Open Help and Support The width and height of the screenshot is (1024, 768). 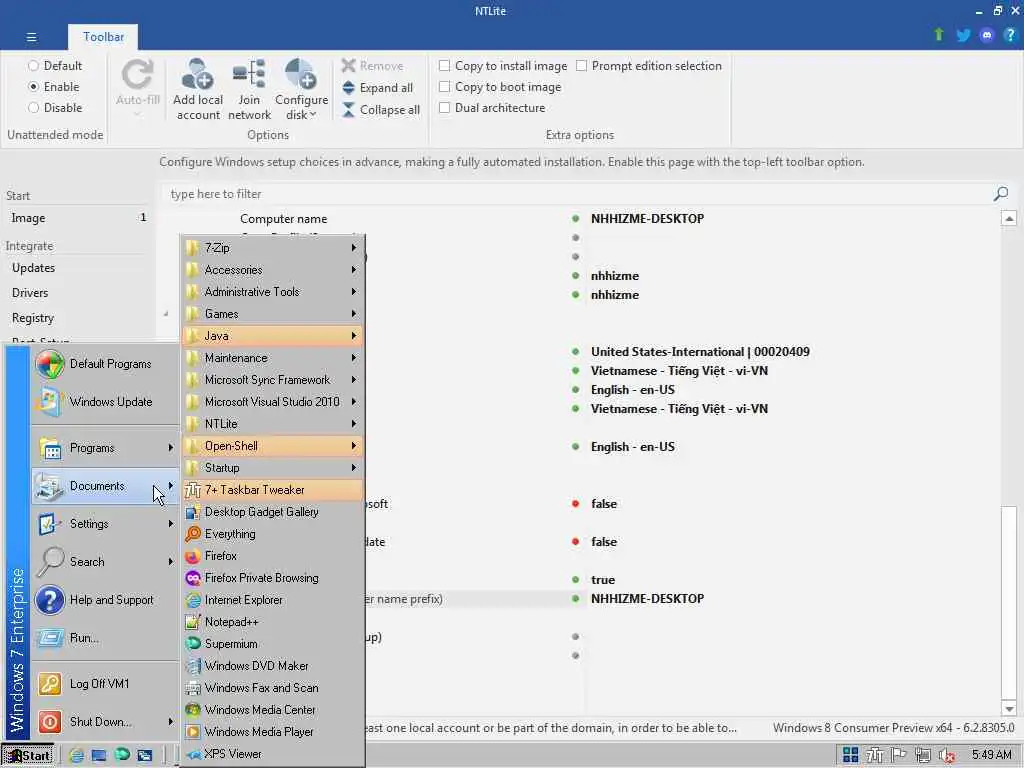click(105, 600)
